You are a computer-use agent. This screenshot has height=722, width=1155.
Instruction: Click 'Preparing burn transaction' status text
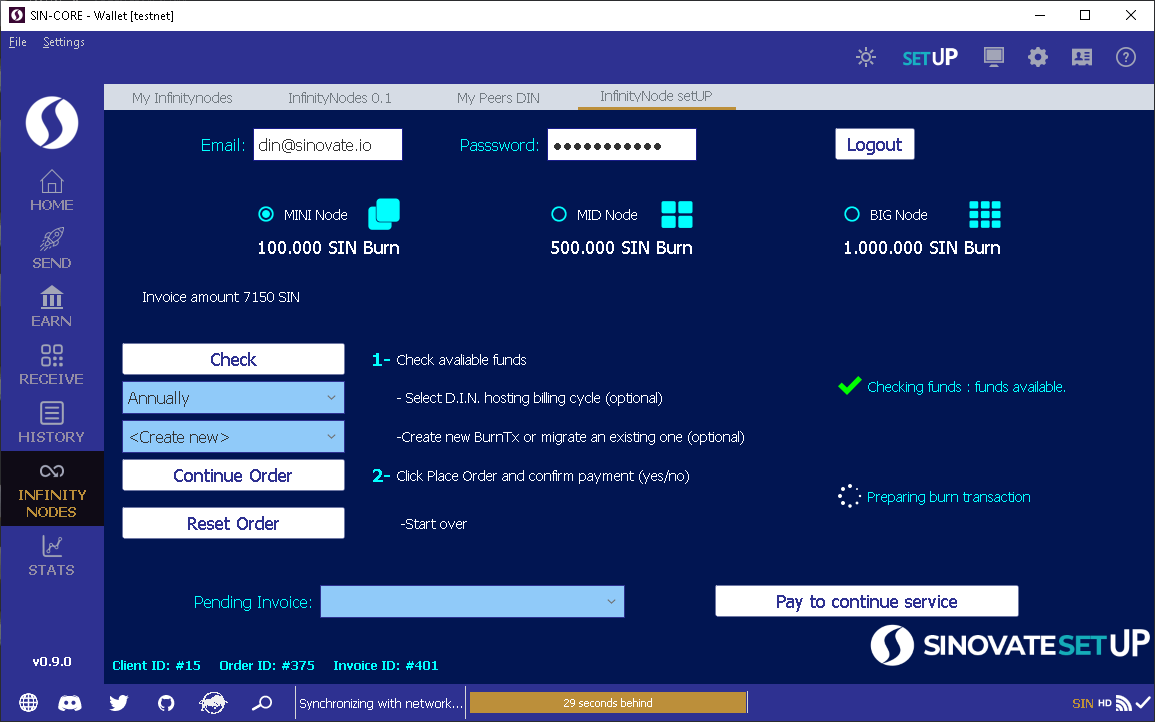pyautogui.click(x=949, y=497)
